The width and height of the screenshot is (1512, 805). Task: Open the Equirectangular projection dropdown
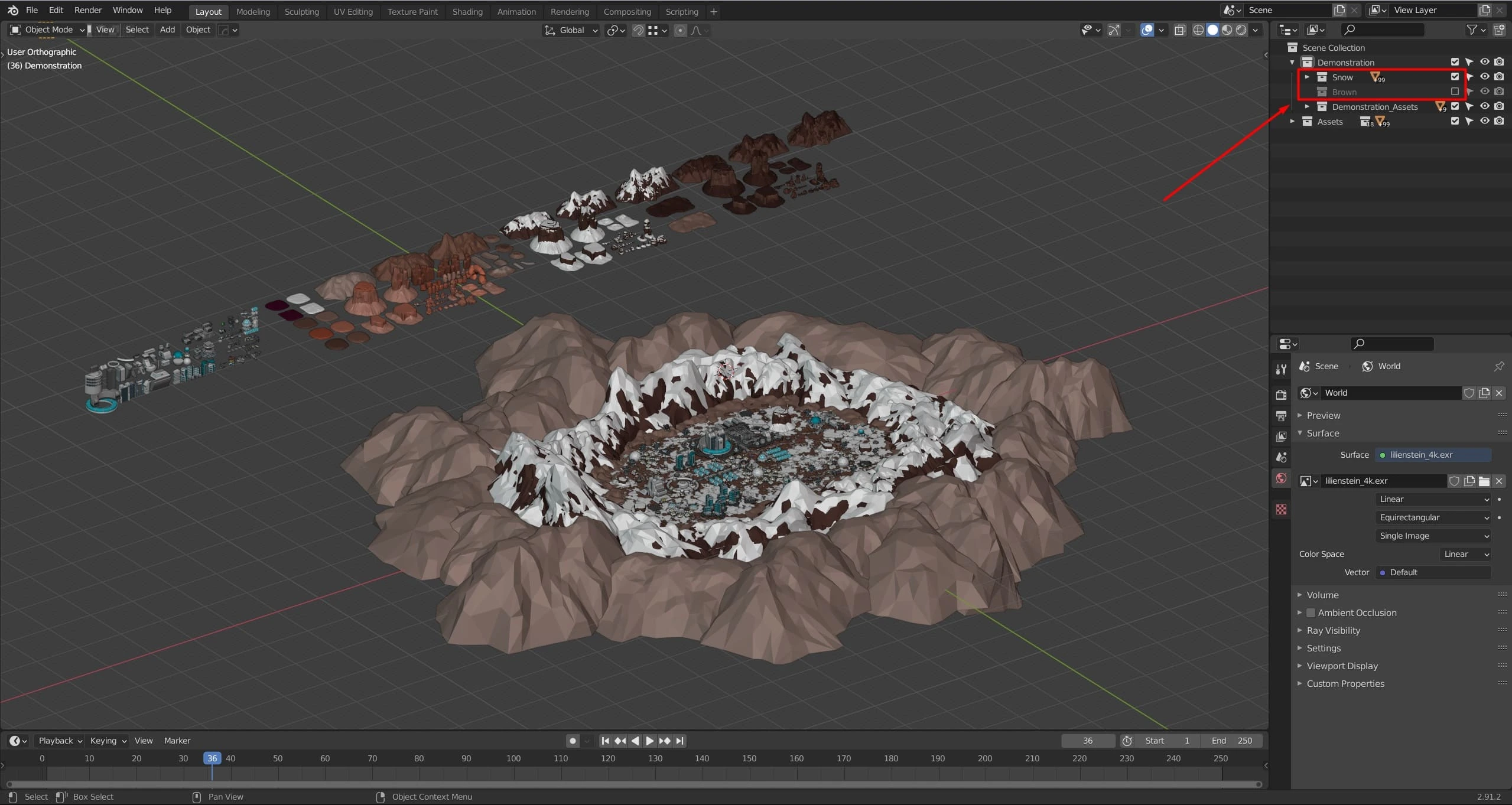[x=1433, y=517]
